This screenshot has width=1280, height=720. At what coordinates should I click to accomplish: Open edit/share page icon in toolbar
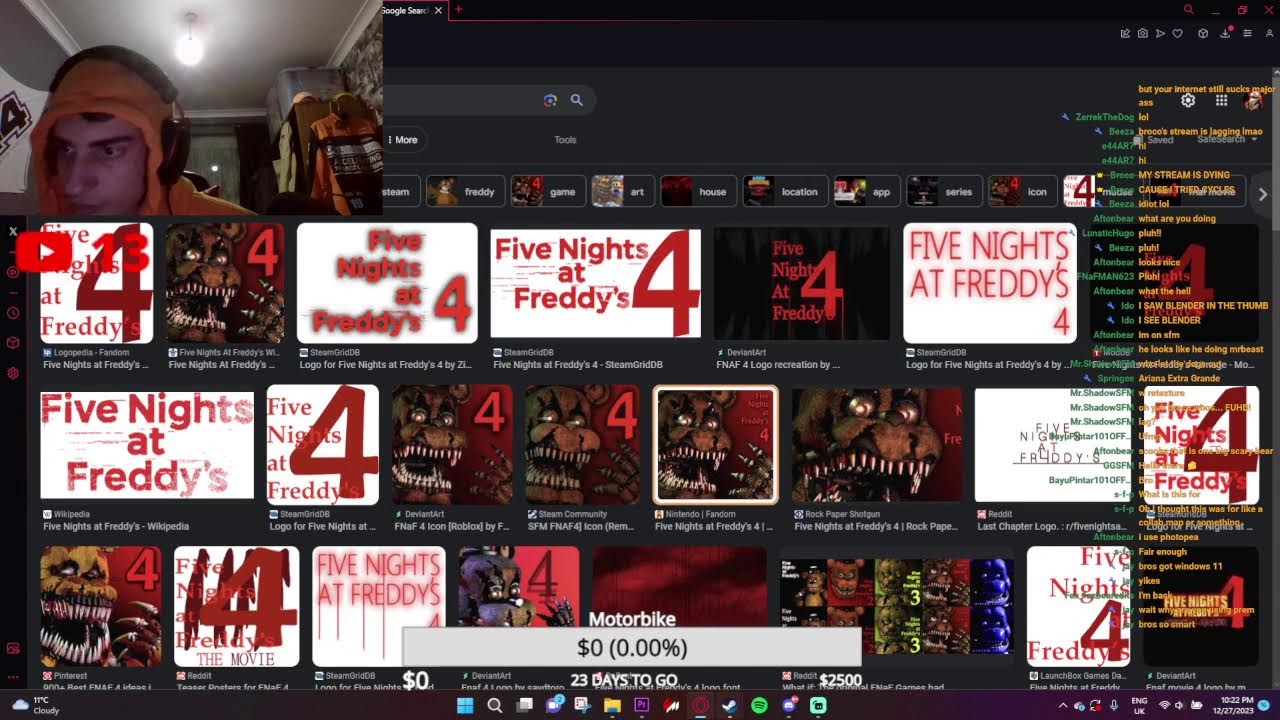point(1125,33)
